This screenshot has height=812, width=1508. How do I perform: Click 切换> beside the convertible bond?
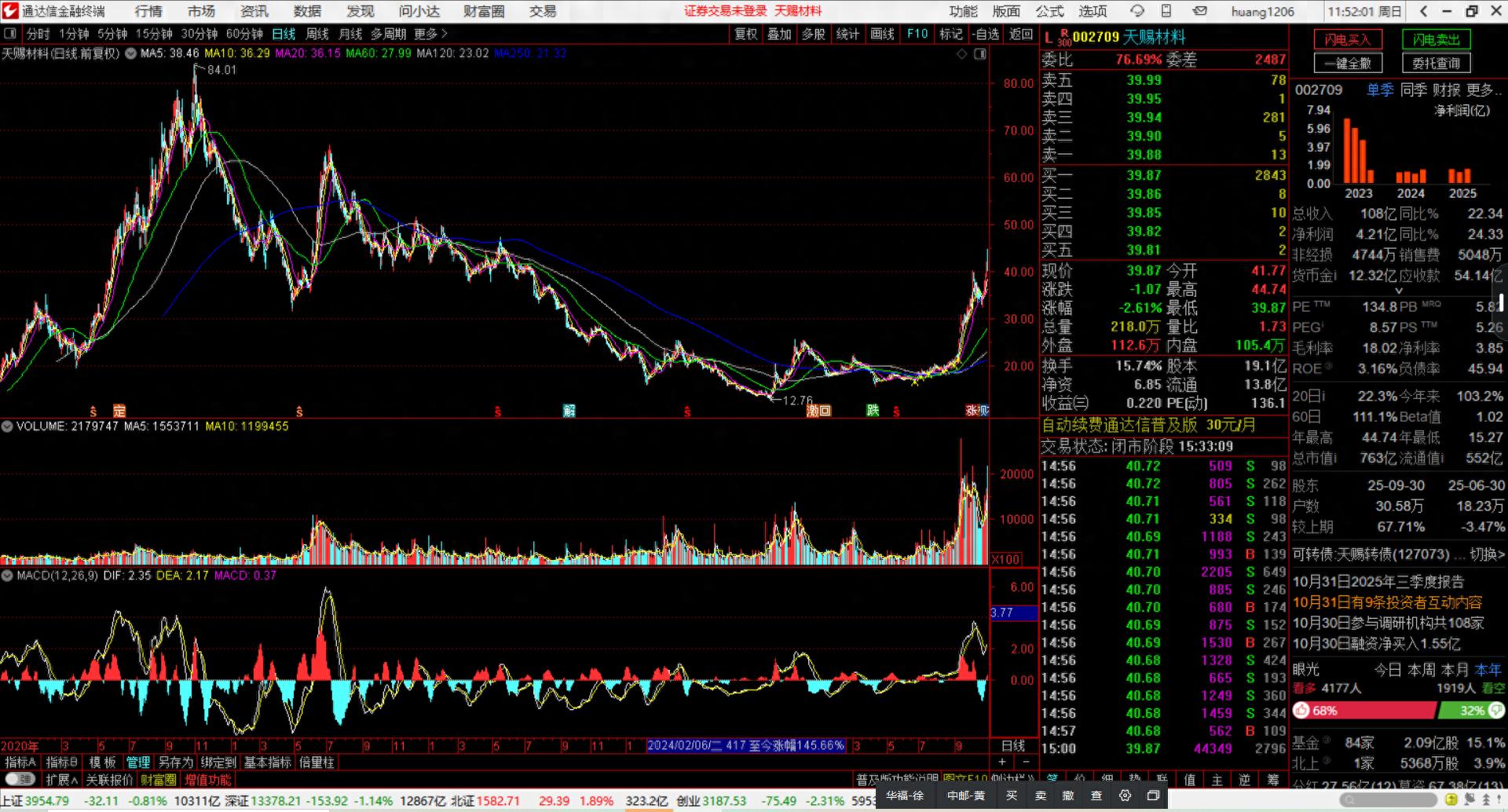(1488, 554)
